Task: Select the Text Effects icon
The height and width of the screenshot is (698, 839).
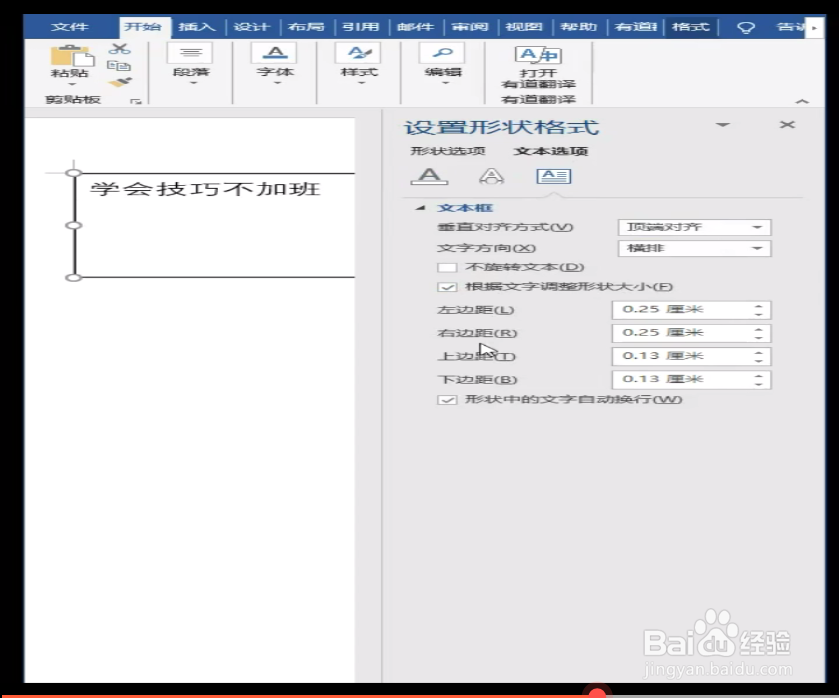Action: tap(491, 176)
